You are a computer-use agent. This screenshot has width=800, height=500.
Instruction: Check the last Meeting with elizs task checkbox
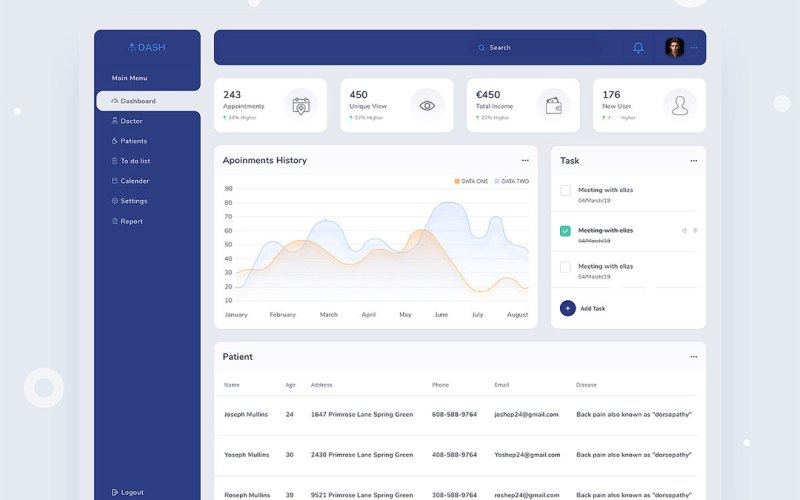tap(565, 267)
